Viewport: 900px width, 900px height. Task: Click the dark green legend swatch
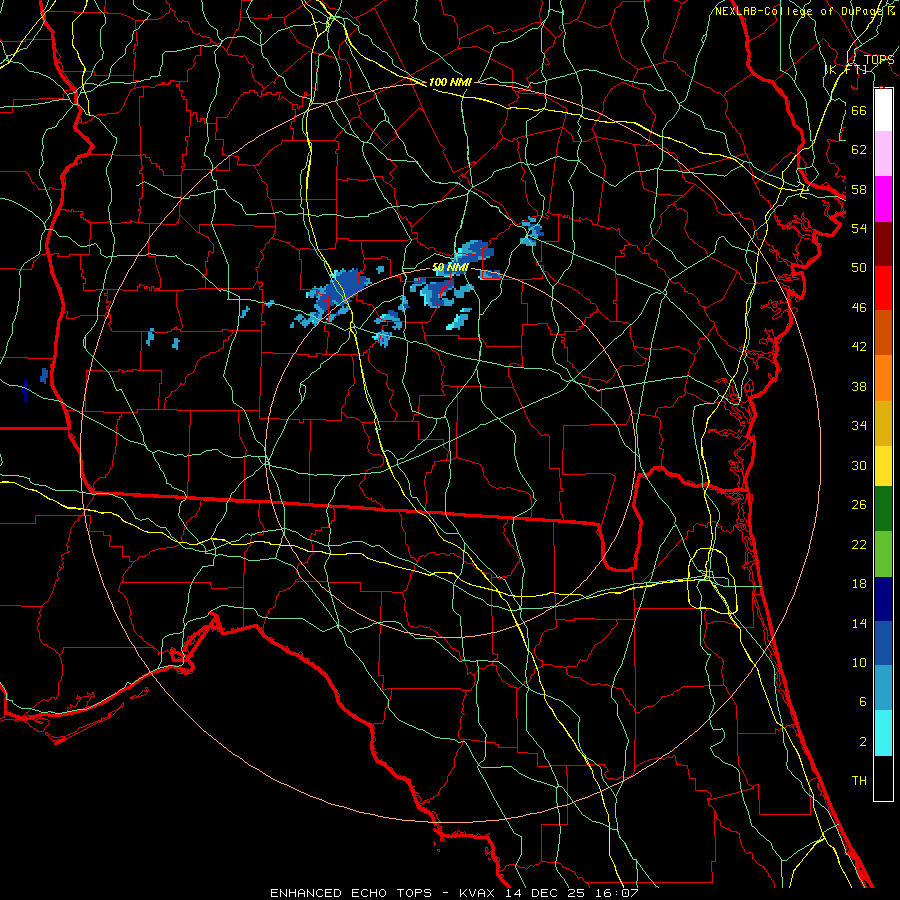883,509
